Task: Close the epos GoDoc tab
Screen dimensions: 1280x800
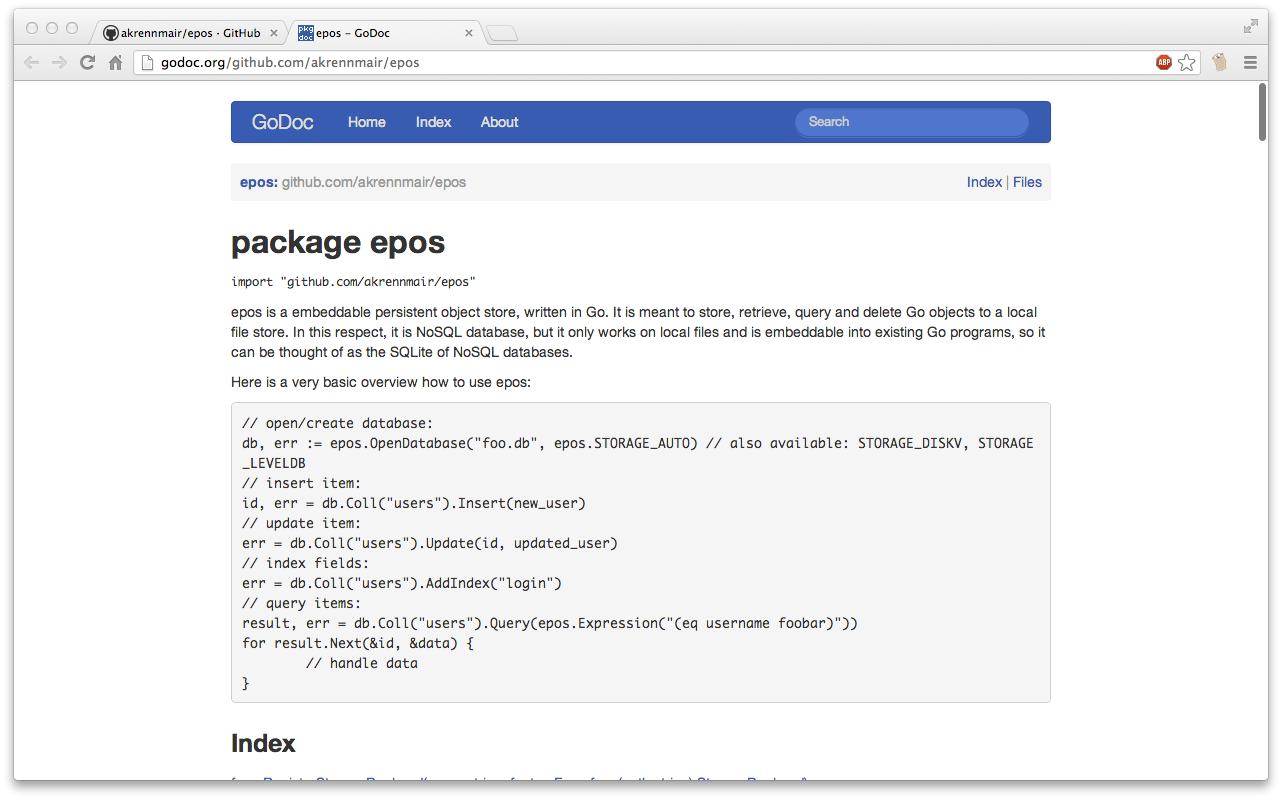Action: (469, 33)
